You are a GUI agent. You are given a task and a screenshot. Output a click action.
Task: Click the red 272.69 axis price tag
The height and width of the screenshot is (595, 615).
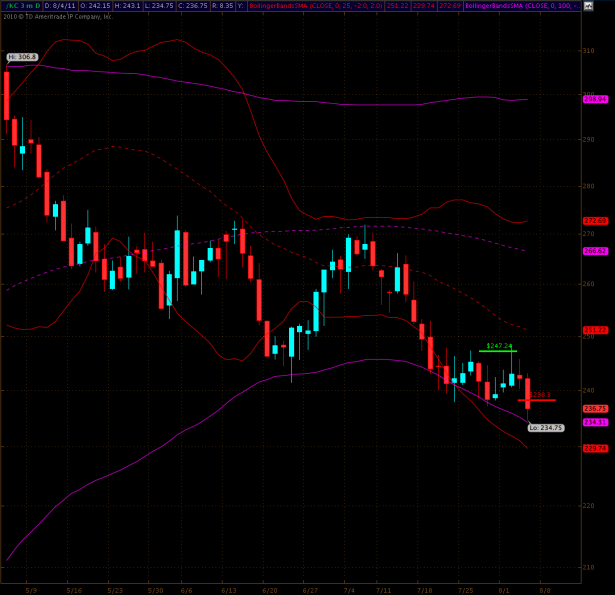pos(596,220)
